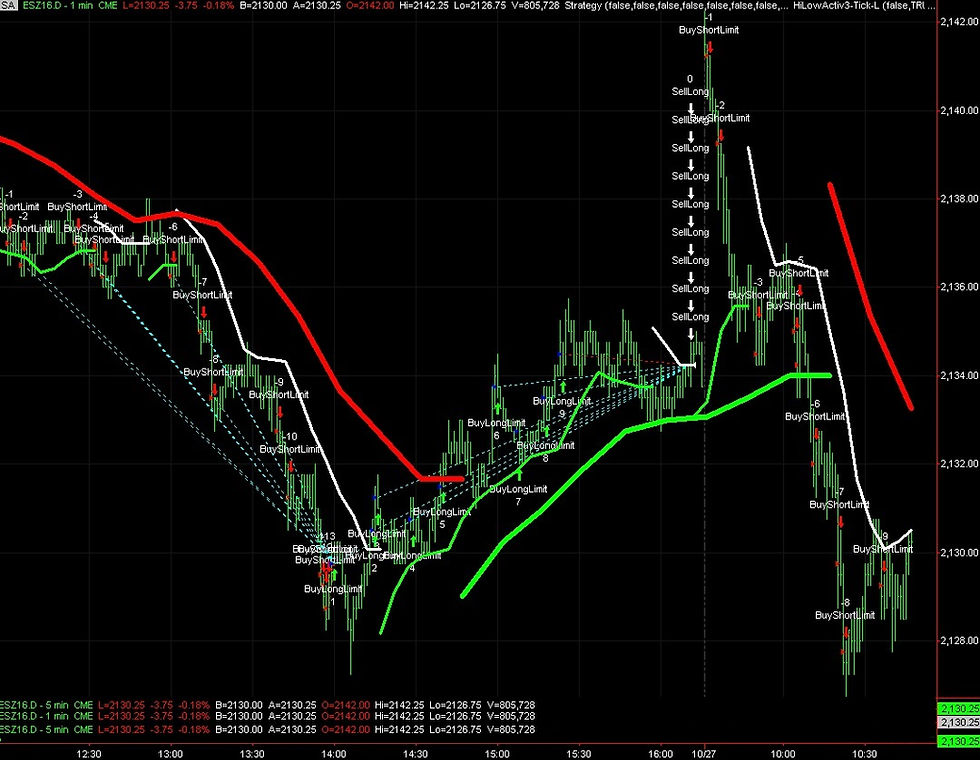980x760 pixels.
Task: Toggle the bottom green 2,130.25 highlight on scale
Action: 957,743
